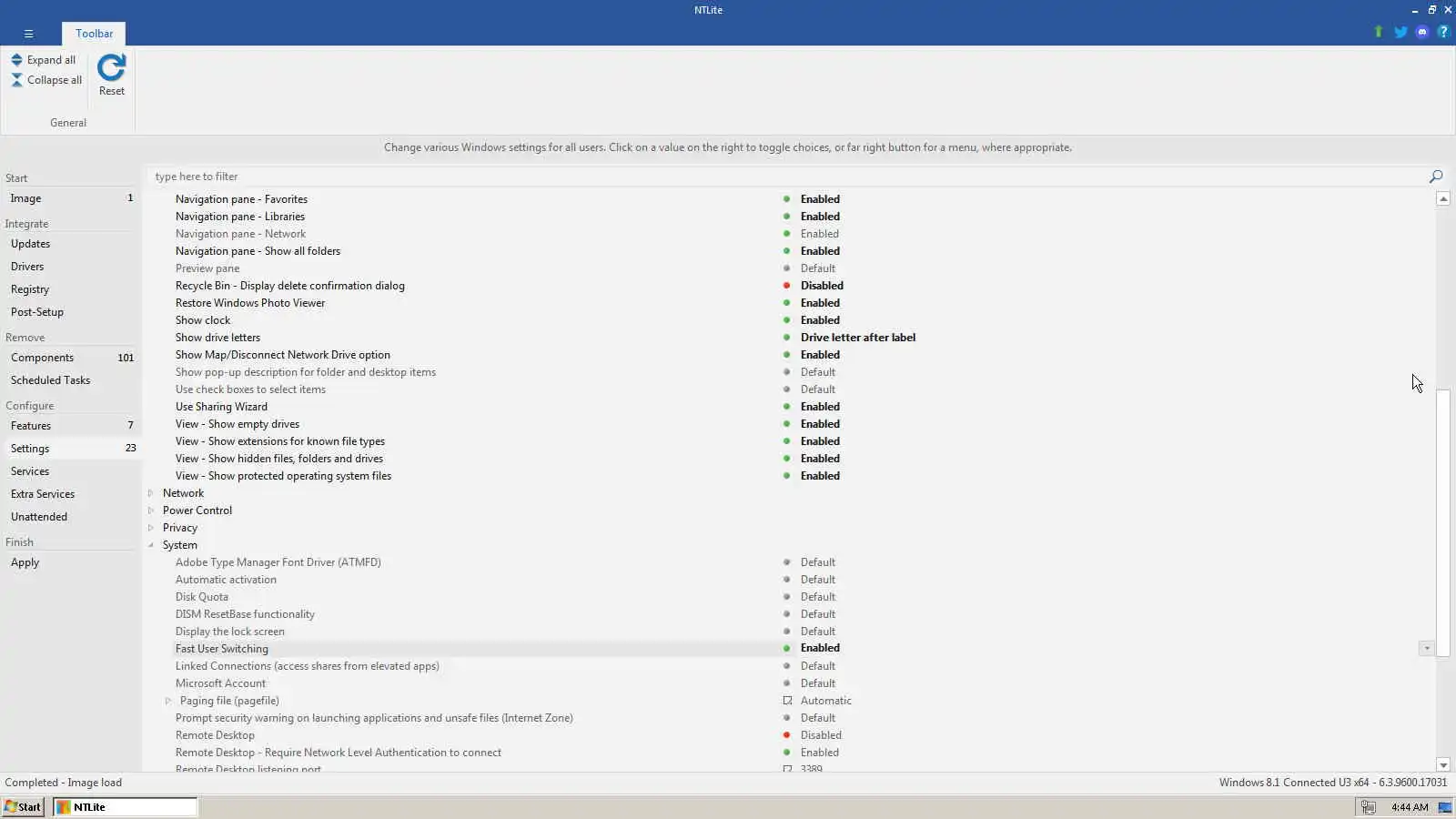Click the system tray network icon
The height and width of the screenshot is (819, 1456).
tap(1368, 807)
